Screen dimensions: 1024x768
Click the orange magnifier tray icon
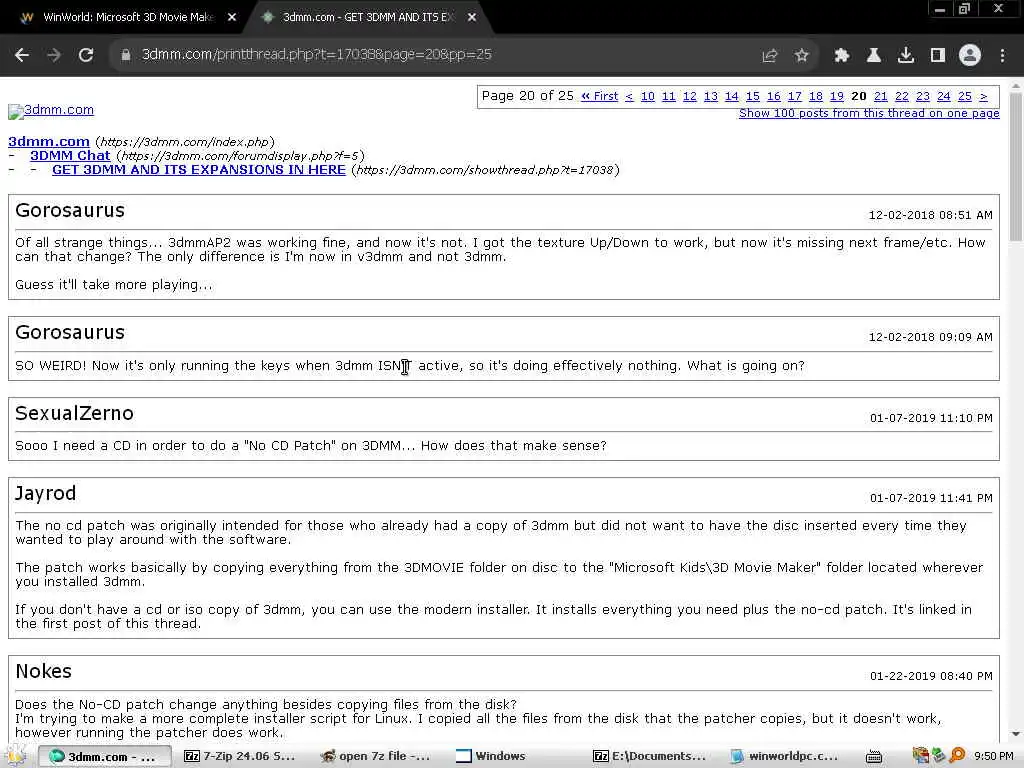point(957,756)
